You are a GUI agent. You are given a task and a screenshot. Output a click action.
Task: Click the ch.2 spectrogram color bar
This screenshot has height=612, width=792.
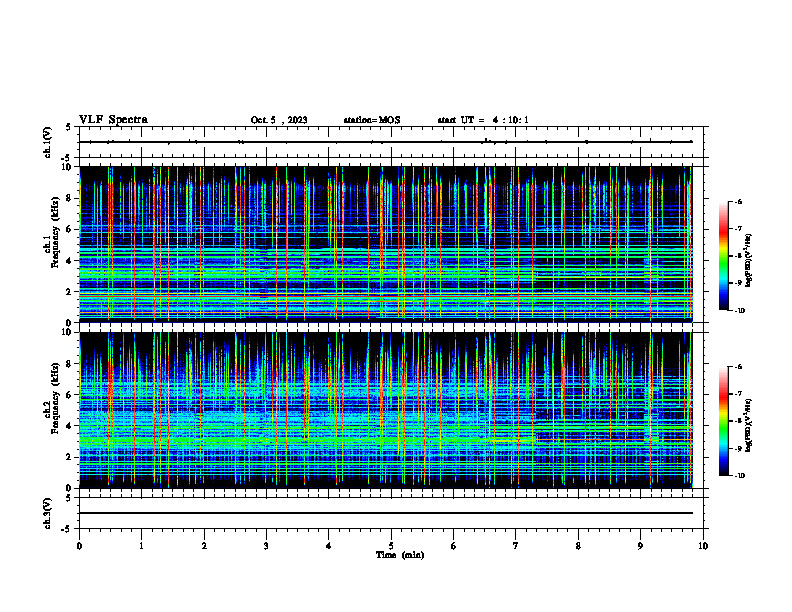tap(723, 421)
